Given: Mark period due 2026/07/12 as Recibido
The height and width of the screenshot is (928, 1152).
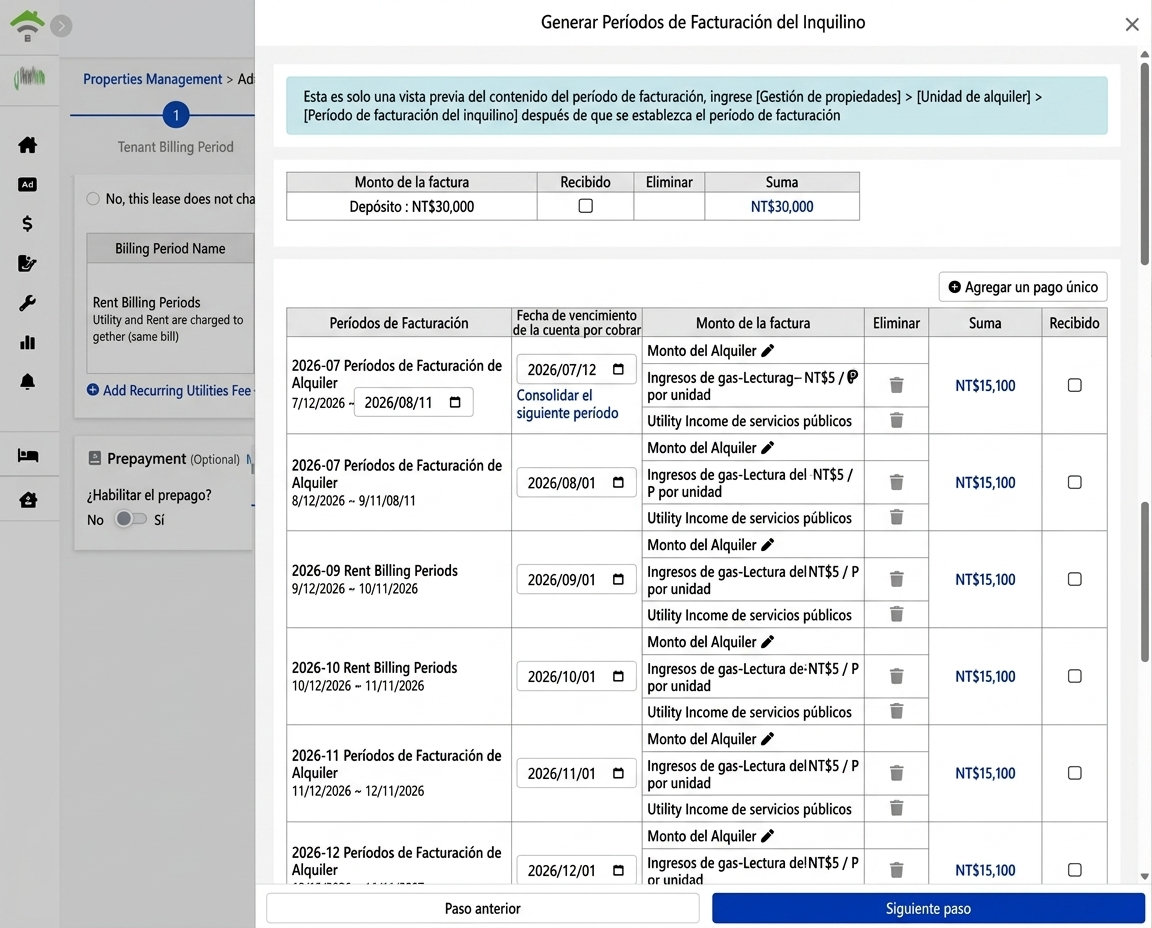Looking at the screenshot, I should point(1074,385).
